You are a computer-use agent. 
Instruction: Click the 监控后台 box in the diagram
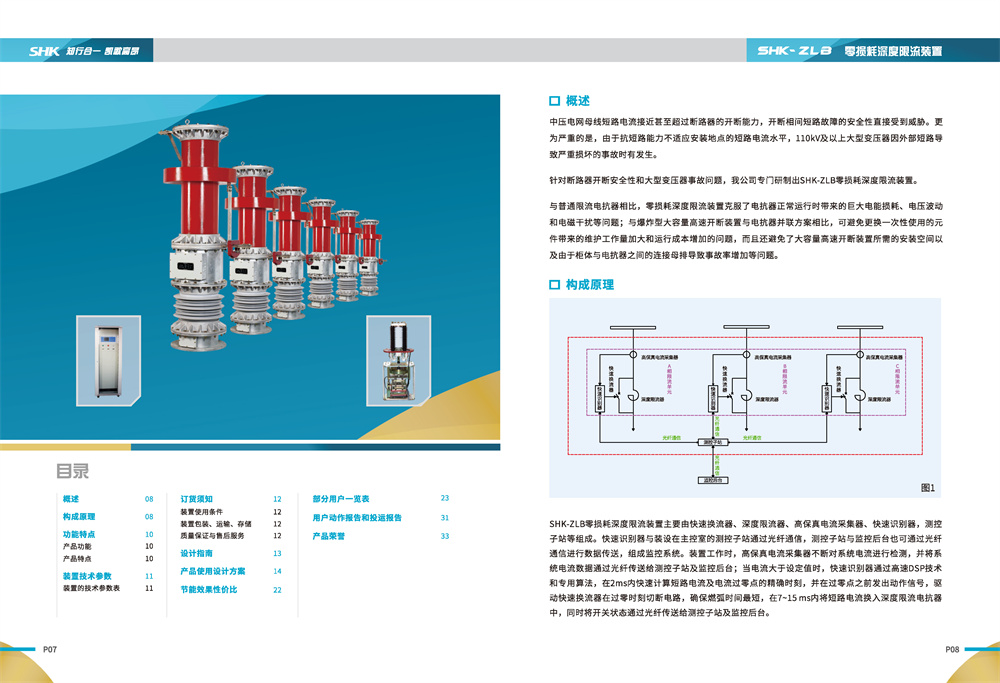point(713,480)
